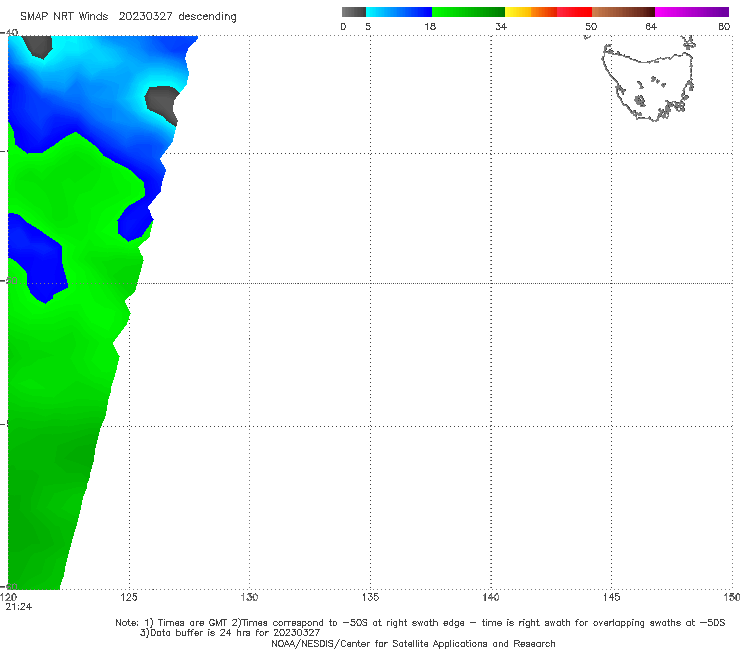Click the dark gray low-wind patch at top-left corner
740x650 pixels.
(x=38, y=46)
